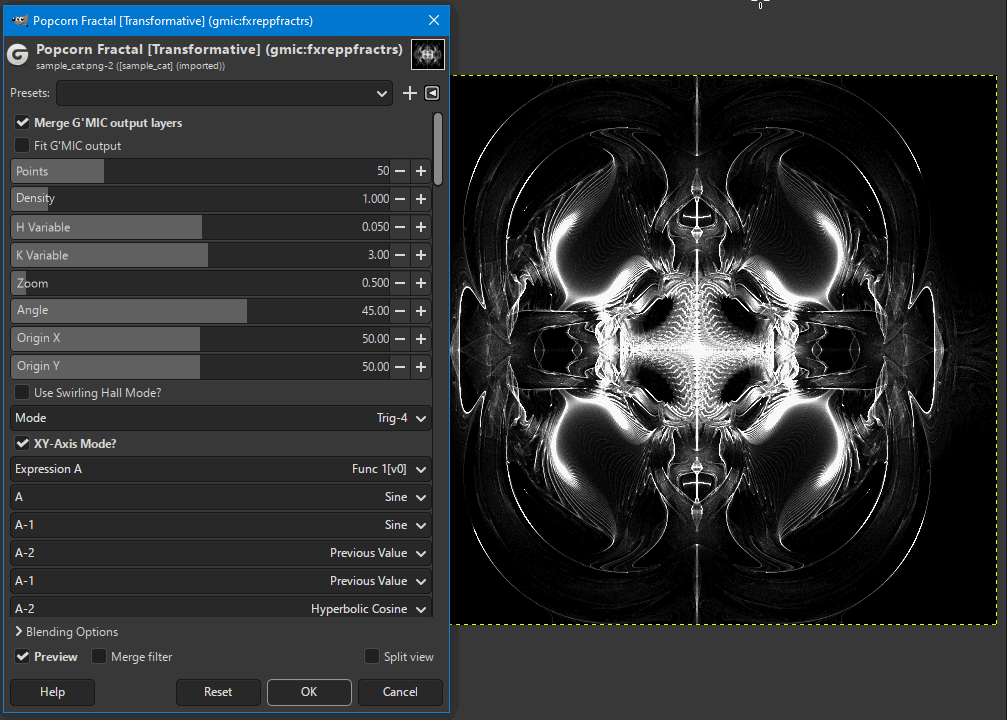Image resolution: width=1007 pixels, height=720 pixels.
Task: Open the Presets dropdown
Action: 224,93
